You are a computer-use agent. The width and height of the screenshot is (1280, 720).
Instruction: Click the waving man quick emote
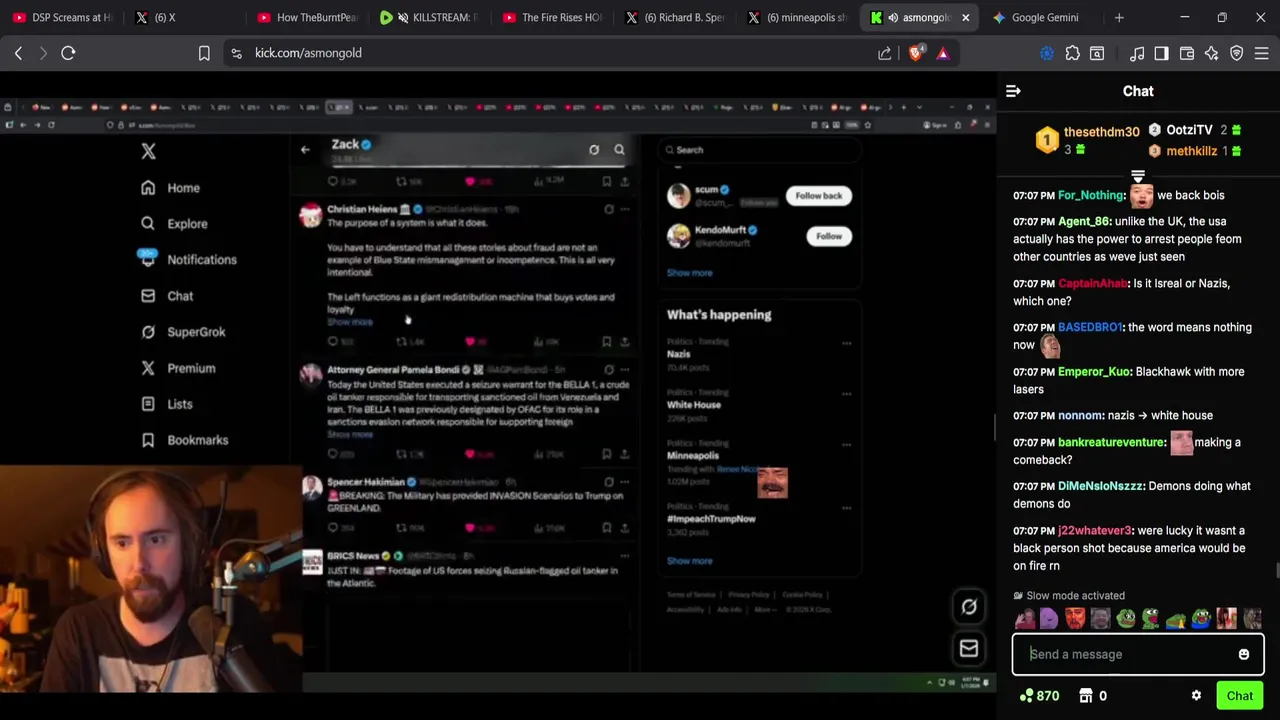click(x=1024, y=619)
